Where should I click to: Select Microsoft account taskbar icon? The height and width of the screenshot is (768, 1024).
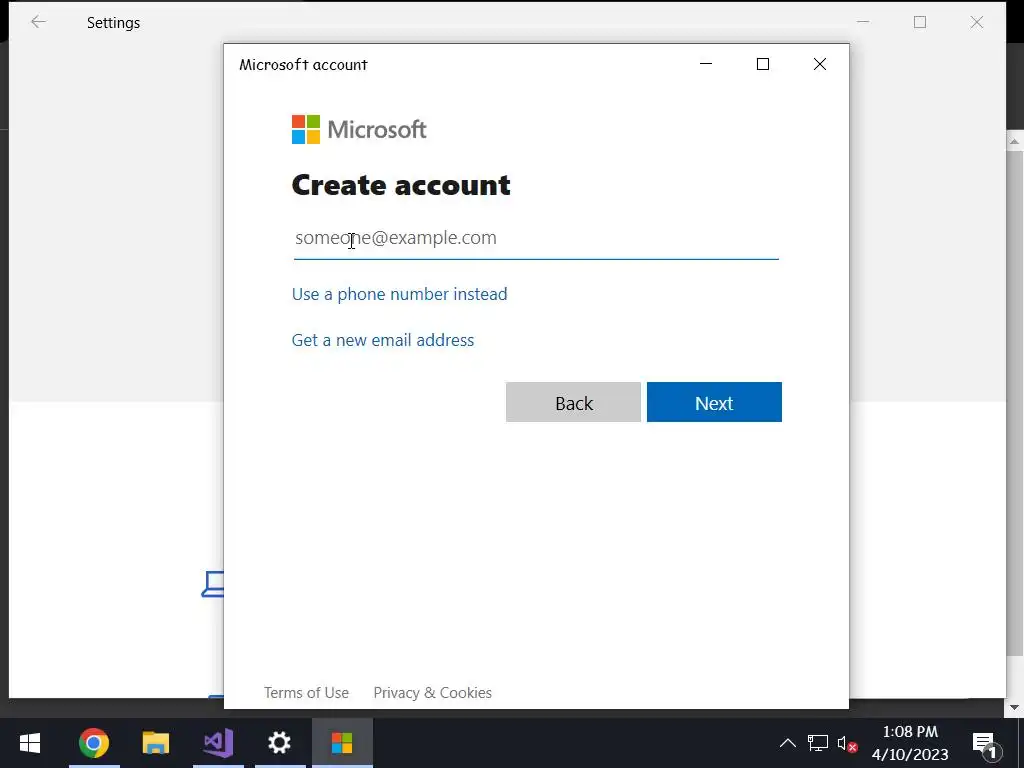342,743
